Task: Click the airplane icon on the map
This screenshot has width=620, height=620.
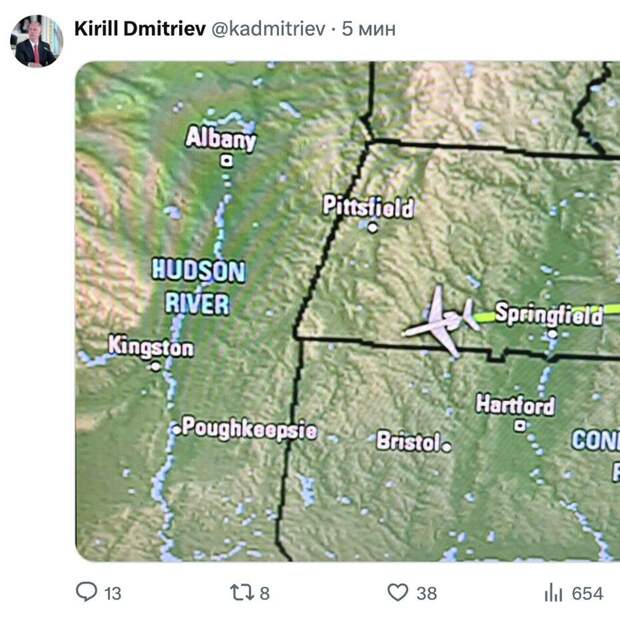Action: point(441,321)
